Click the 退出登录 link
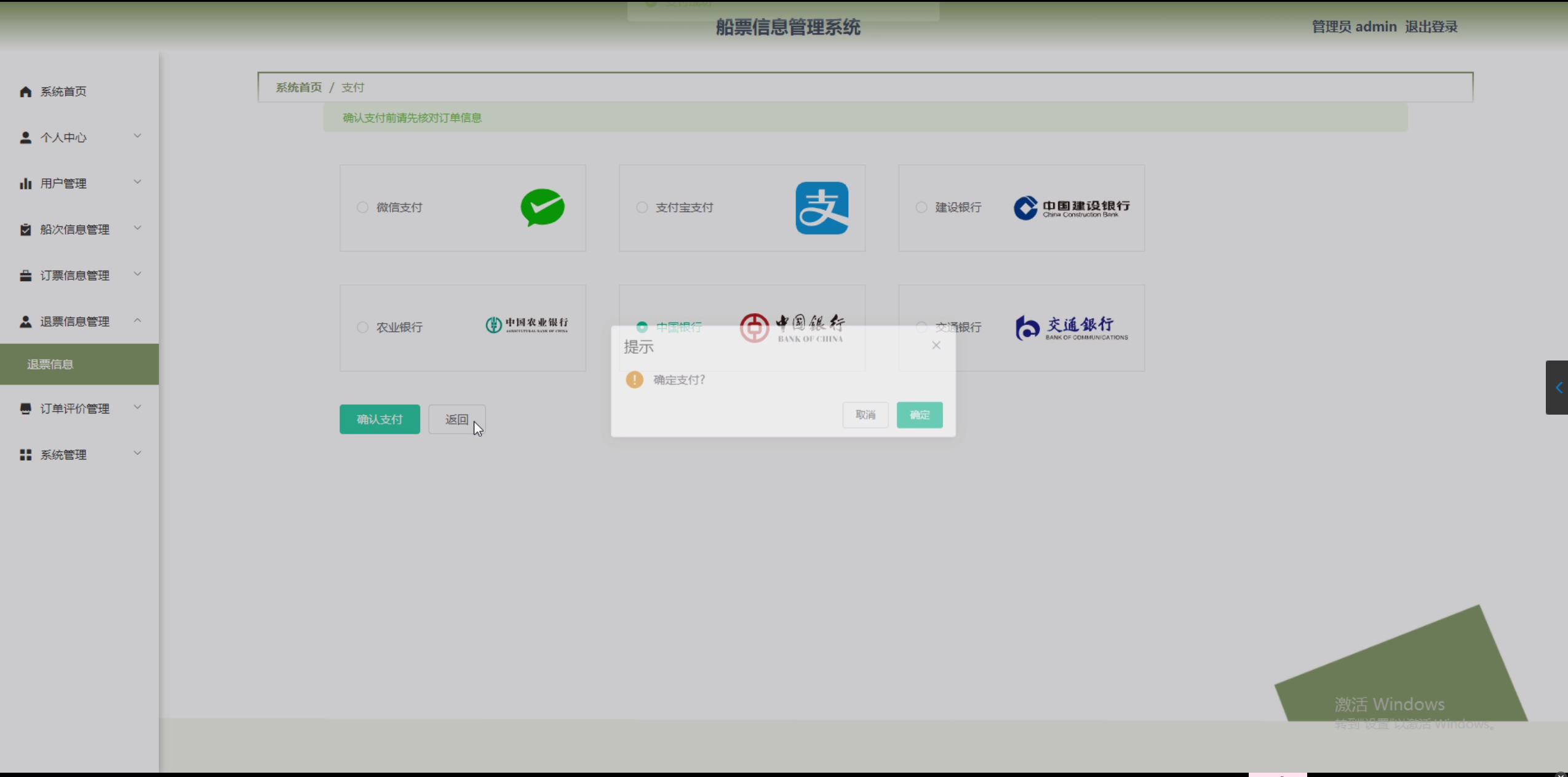Screen dimensions: 1568x777 pos(1431,26)
